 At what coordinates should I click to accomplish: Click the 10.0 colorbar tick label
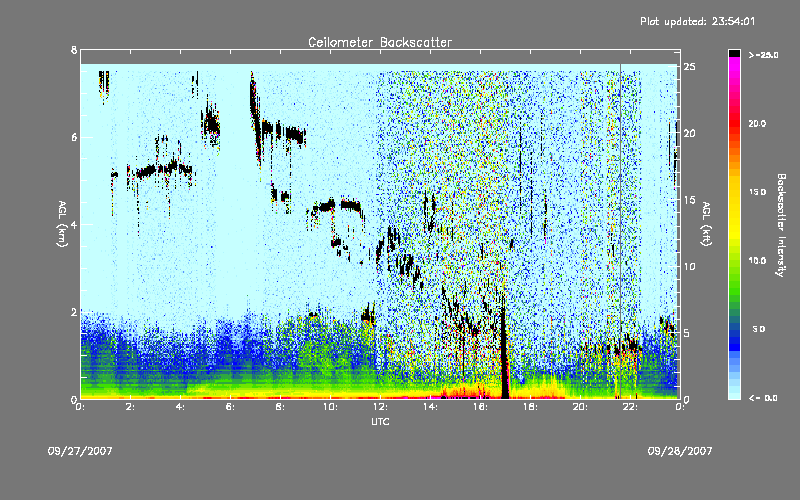pyautogui.click(x=757, y=261)
